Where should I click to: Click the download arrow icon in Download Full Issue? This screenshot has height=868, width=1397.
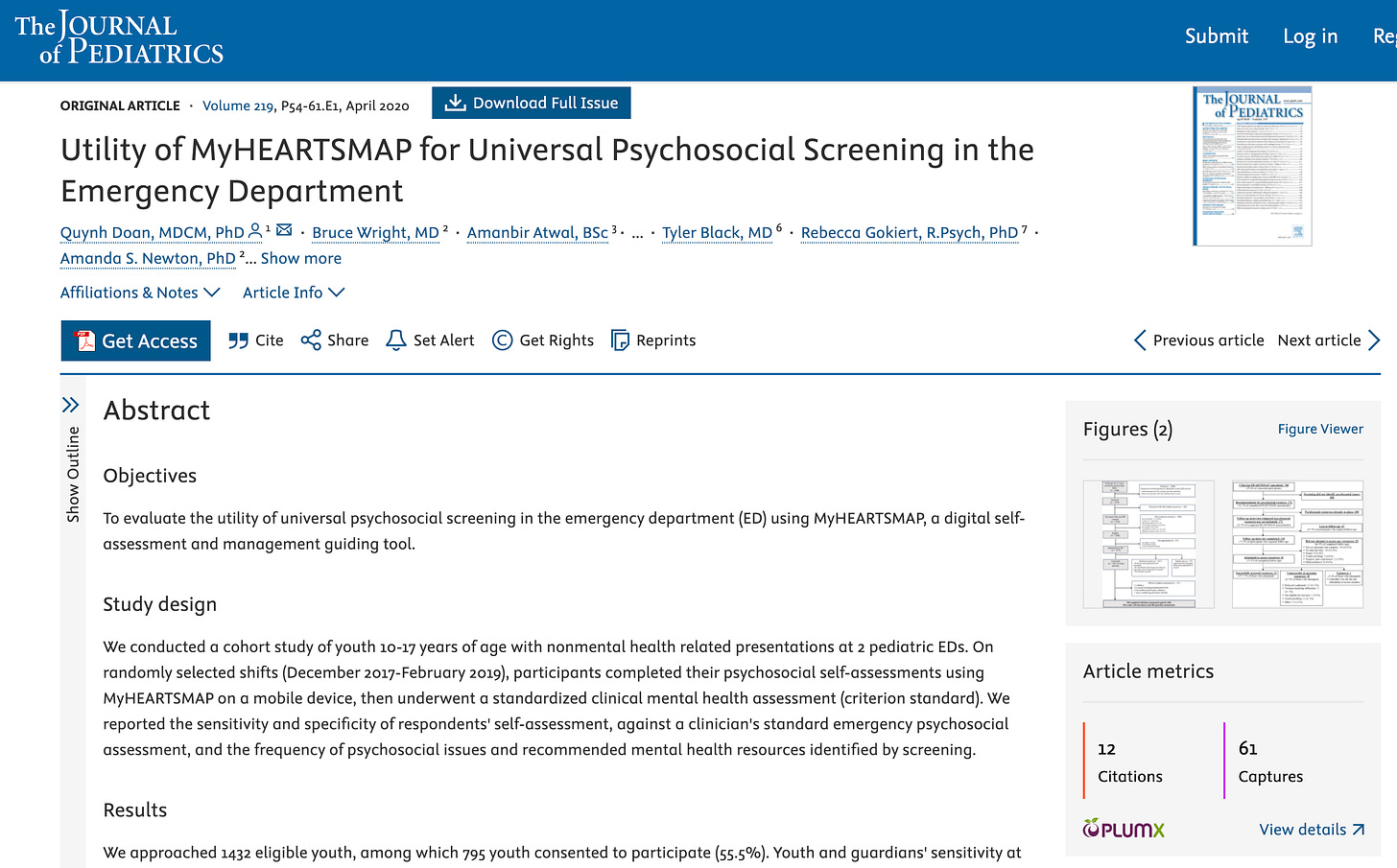click(456, 103)
